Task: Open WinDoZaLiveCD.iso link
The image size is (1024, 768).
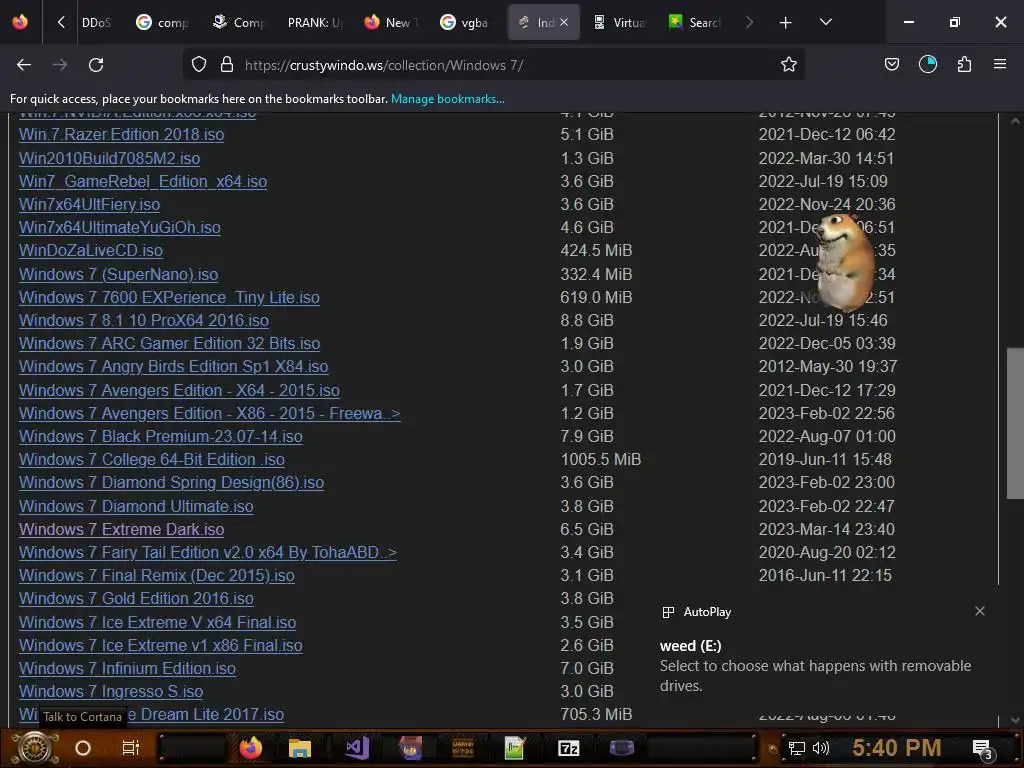Action: coord(91,250)
